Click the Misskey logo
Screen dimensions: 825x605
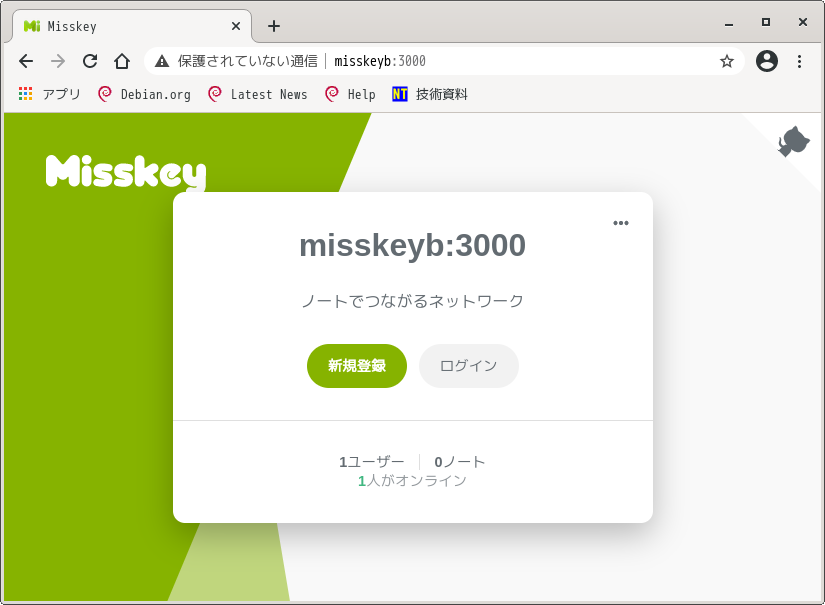coord(126,172)
